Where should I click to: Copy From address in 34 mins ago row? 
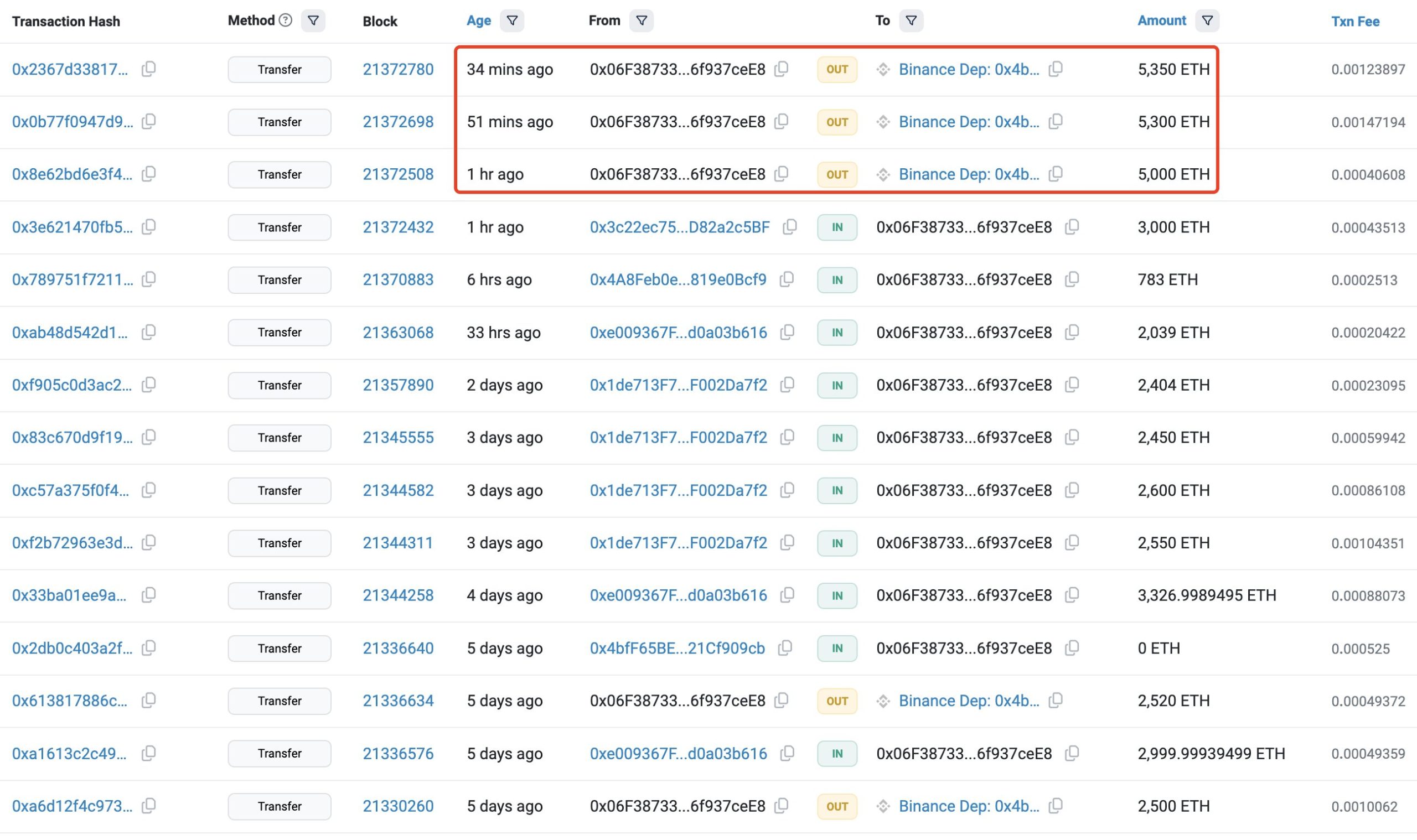coord(781,69)
